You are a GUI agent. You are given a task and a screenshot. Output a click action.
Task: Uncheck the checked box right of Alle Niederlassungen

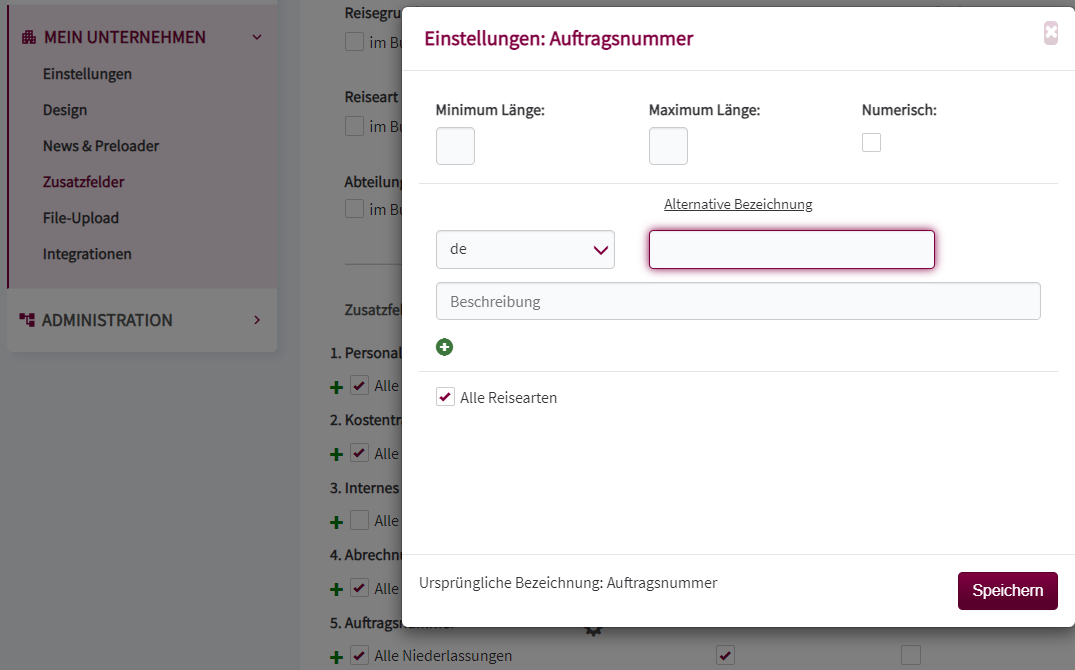point(725,656)
